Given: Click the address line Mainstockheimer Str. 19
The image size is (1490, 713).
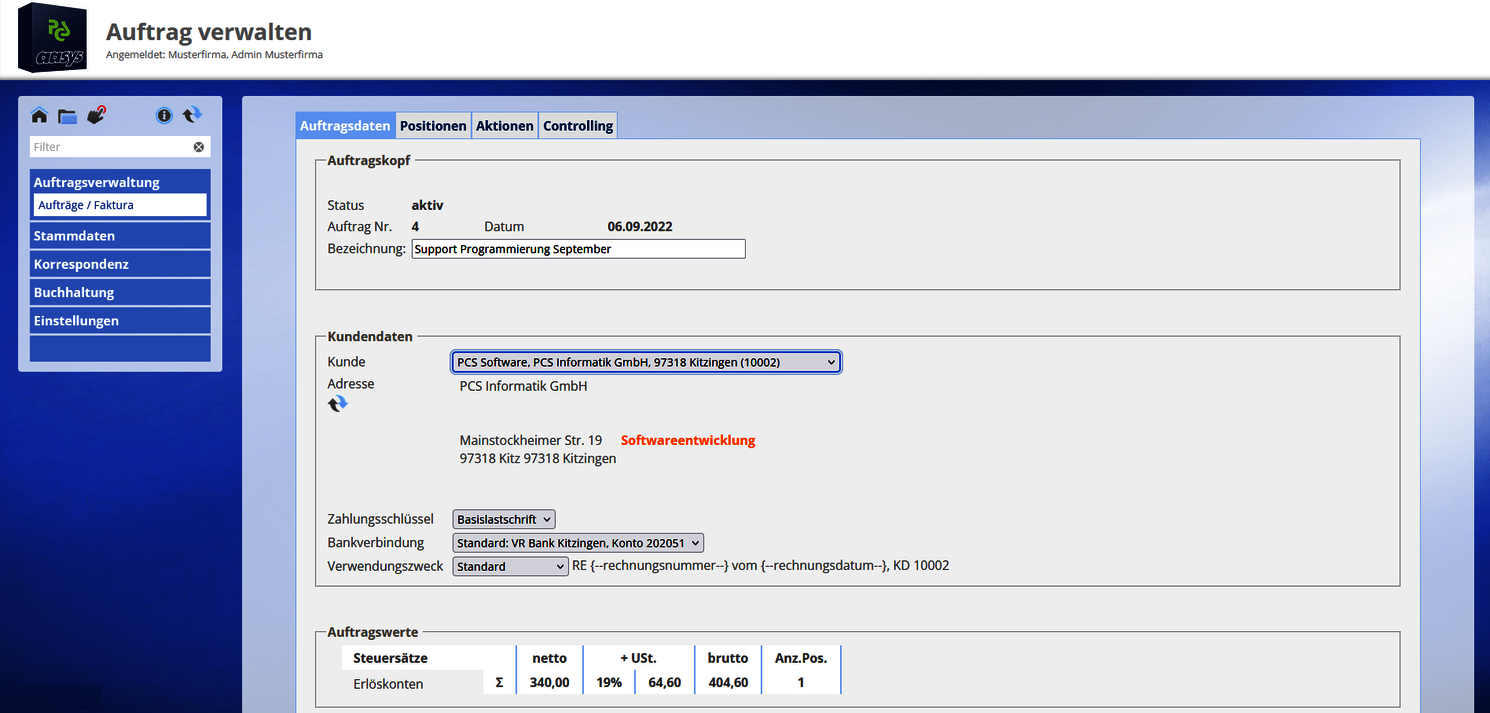Looking at the screenshot, I should point(531,440).
